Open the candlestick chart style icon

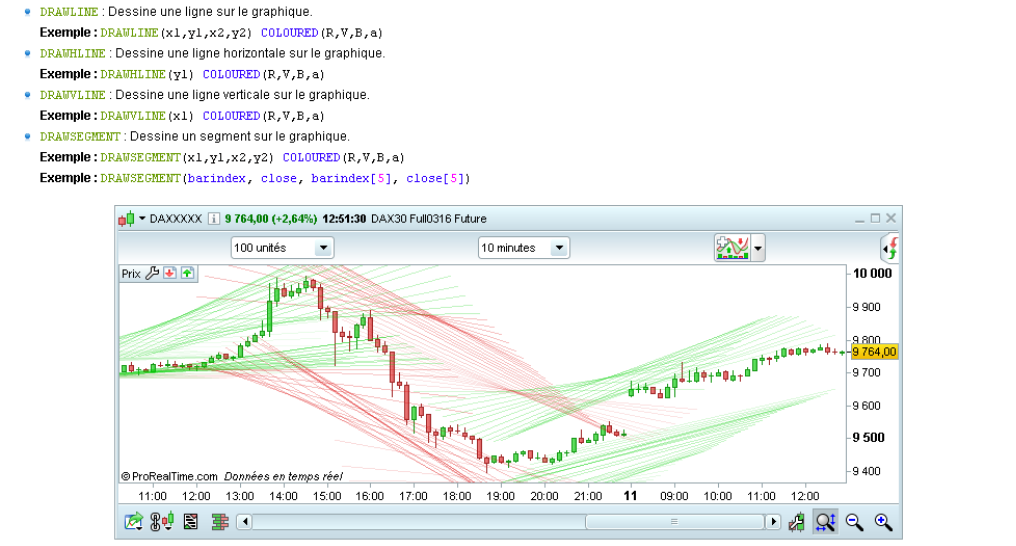point(126,219)
